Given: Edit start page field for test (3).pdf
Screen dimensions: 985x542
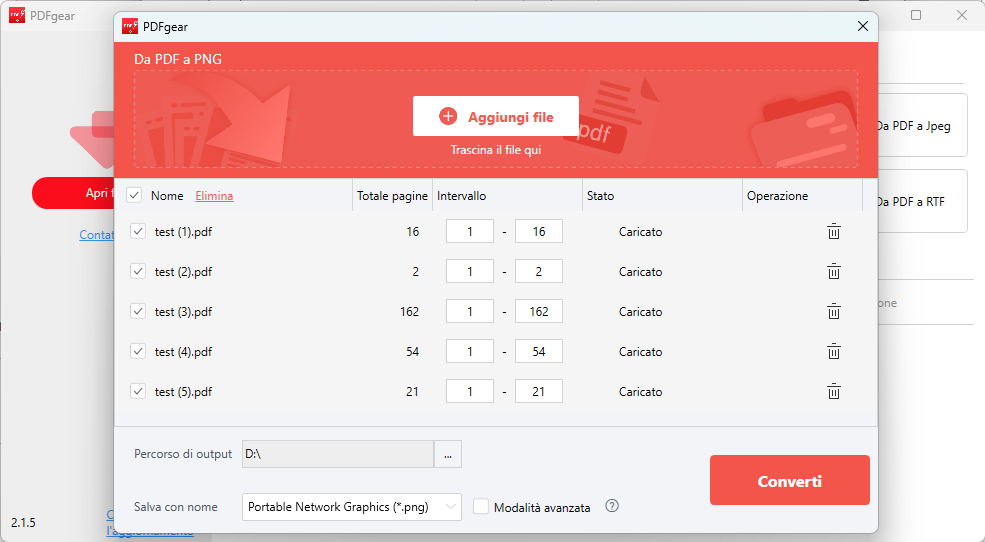Looking at the screenshot, I should (470, 311).
